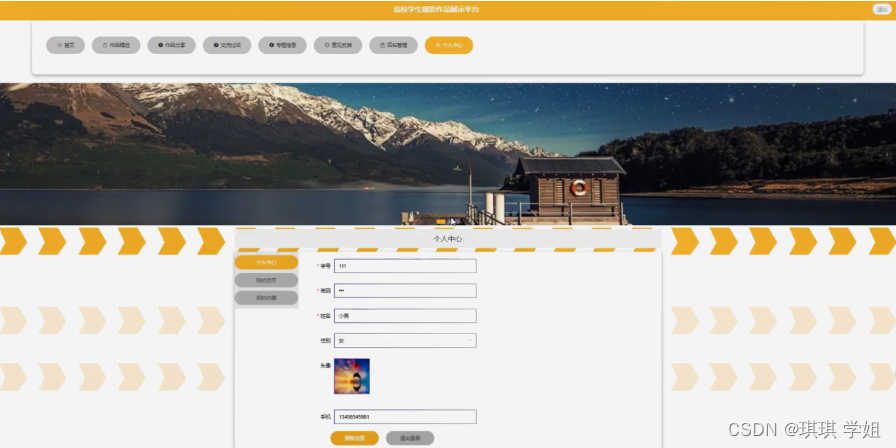Open 作品精选 in the navigation bar
The width and height of the screenshot is (896, 448).
pos(116,45)
